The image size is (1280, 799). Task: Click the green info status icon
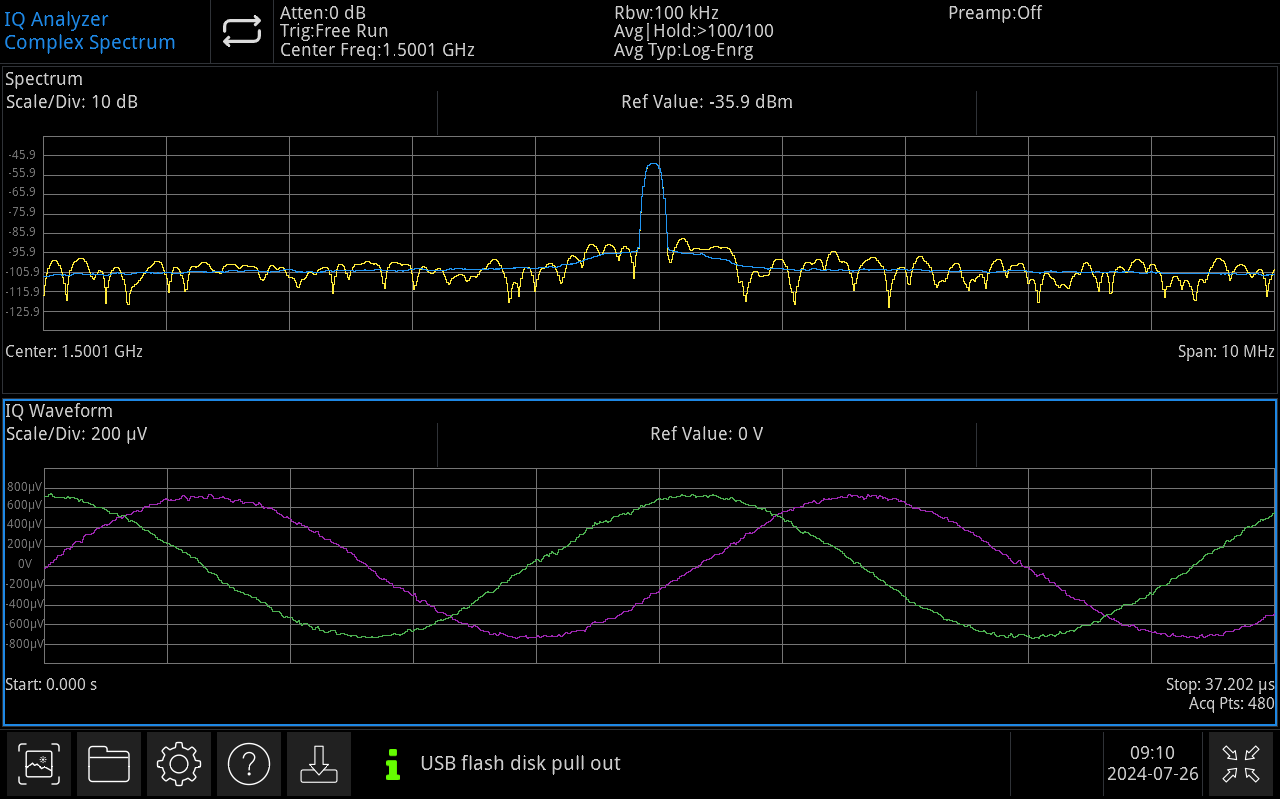[x=393, y=764]
